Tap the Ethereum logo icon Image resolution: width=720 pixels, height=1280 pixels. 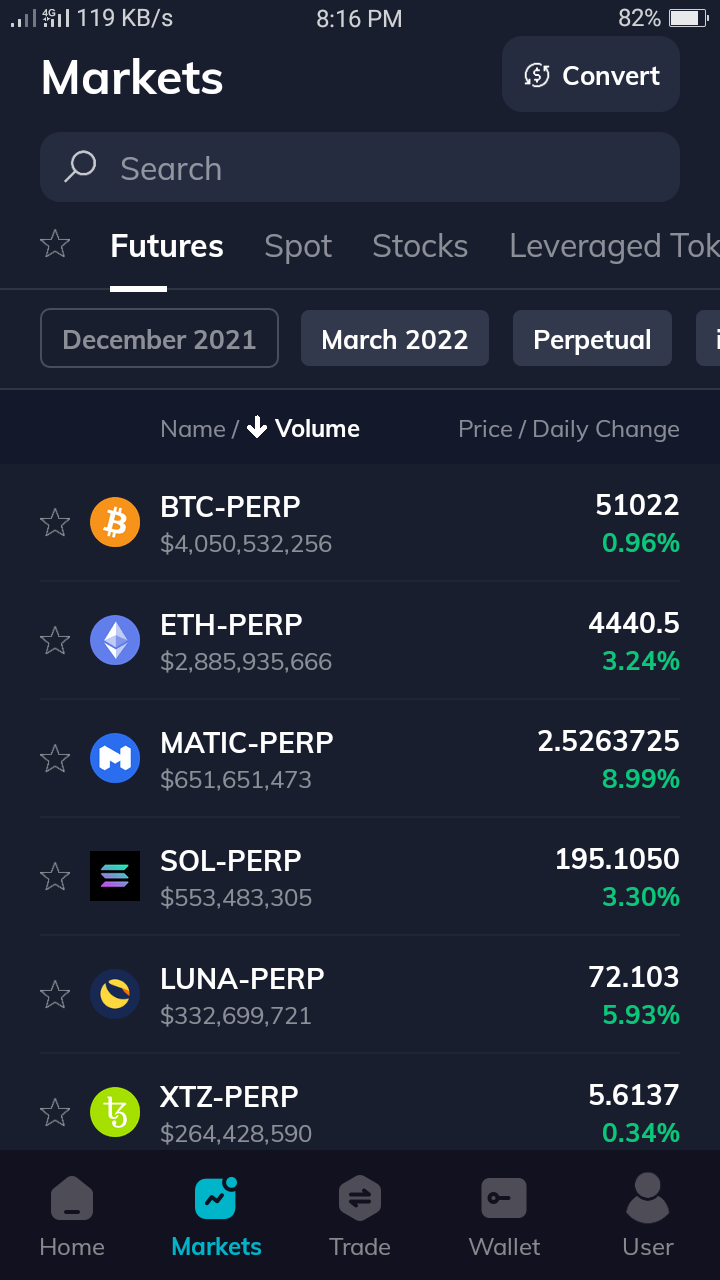[115, 640]
